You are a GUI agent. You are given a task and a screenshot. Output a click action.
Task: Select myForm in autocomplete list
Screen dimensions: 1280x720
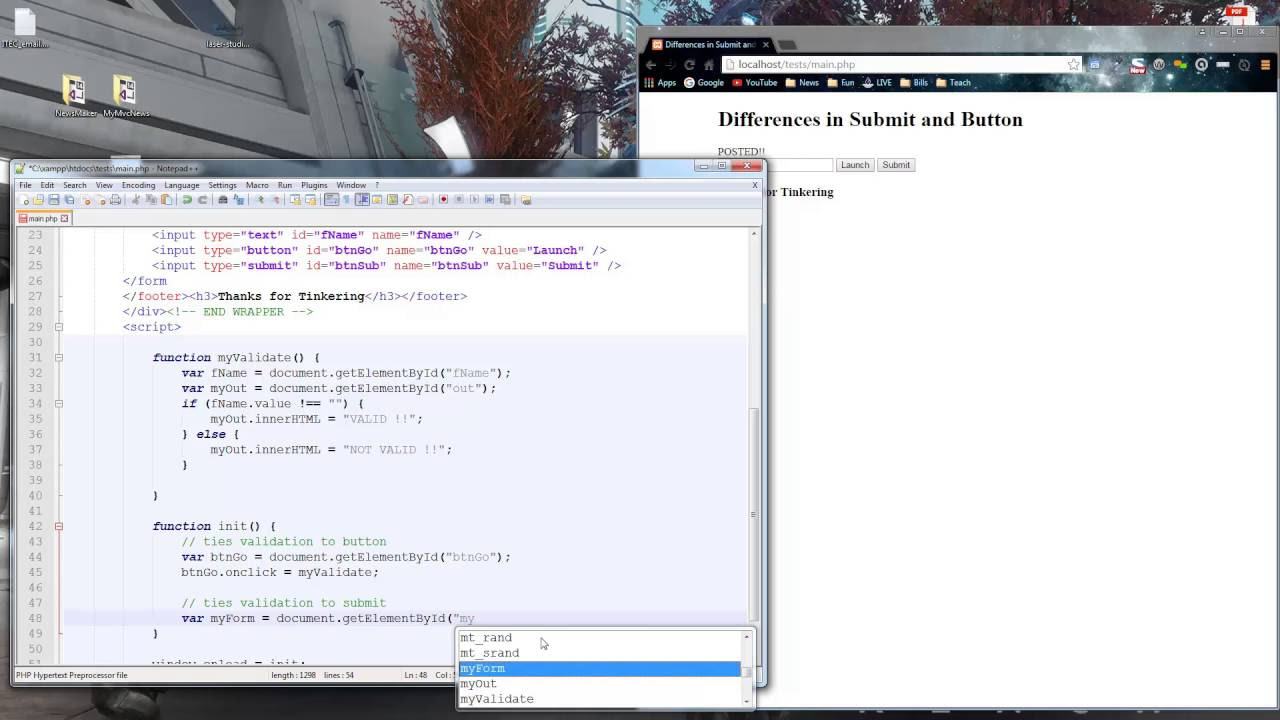point(599,668)
